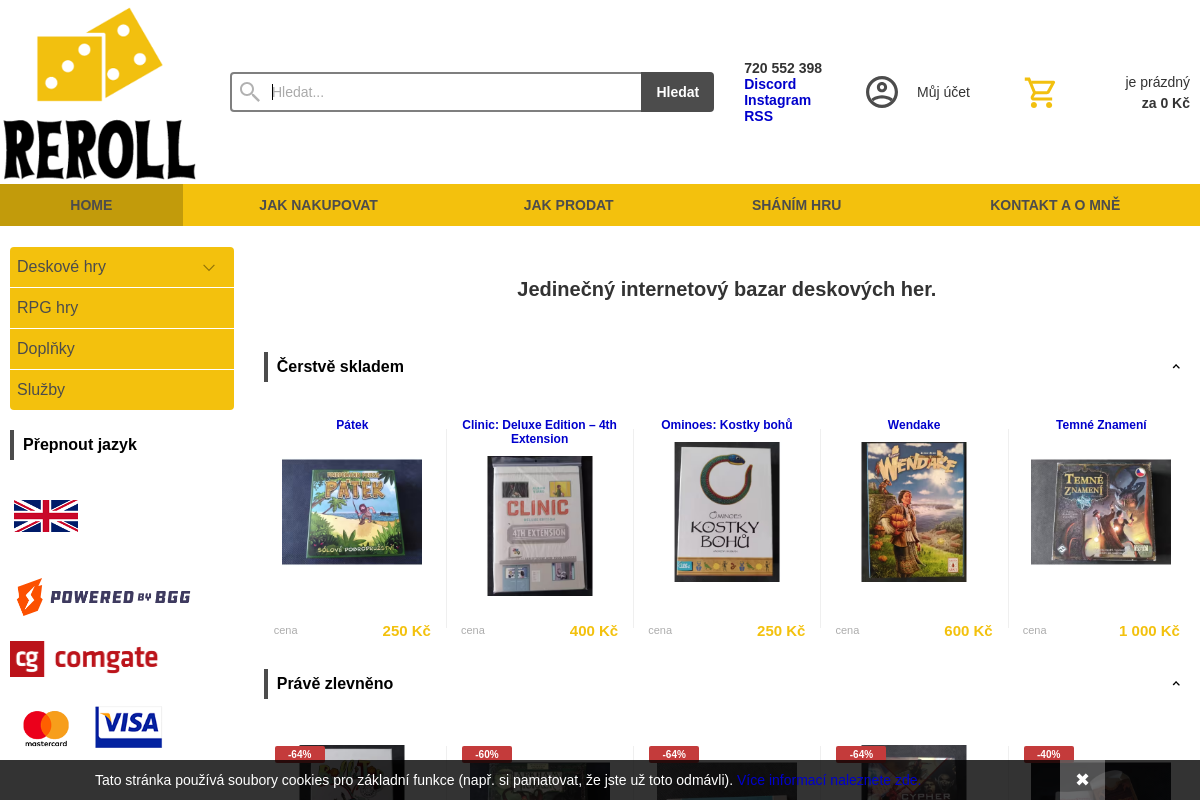Click the cart status 'je prázdný' text
This screenshot has width=1200, height=800.
pyautogui.click(x=1157, y=82)
